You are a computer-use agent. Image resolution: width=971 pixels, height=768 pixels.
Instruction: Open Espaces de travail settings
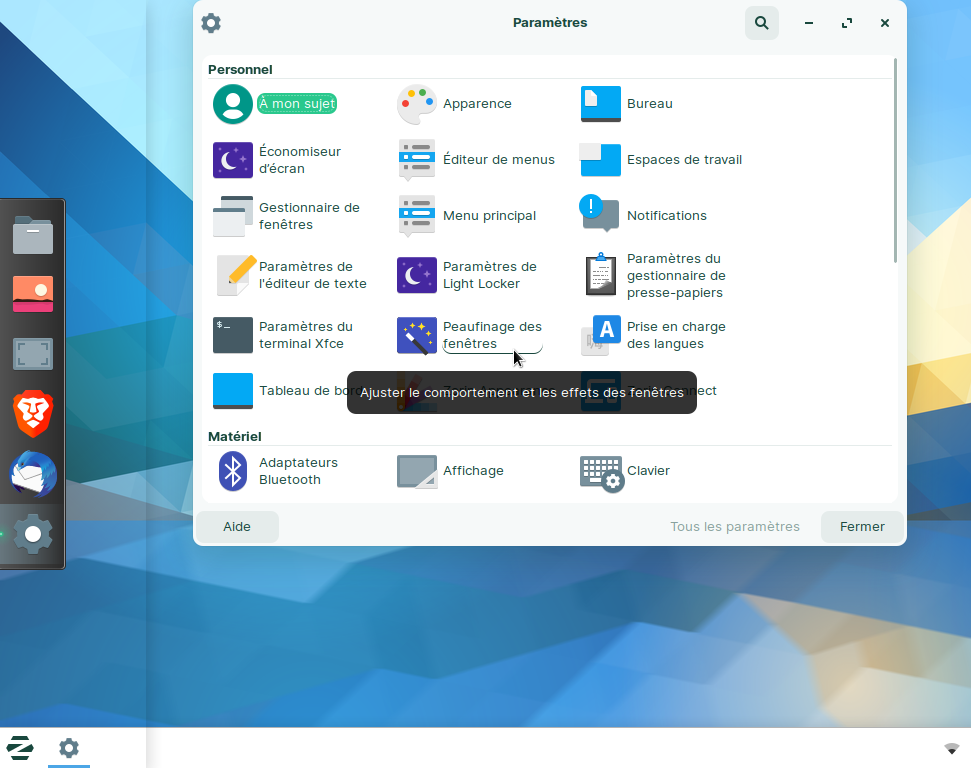point(601,160)
